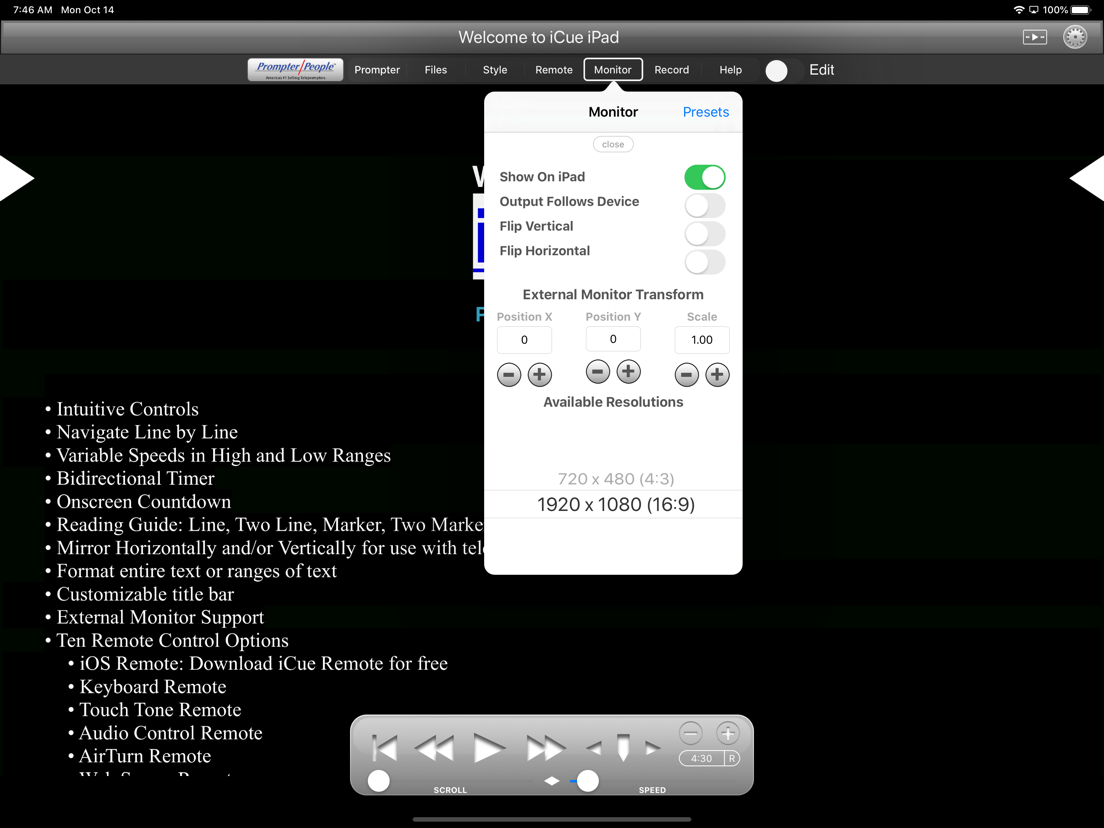Click the minus button above the timer
1104x828 pixels.
tap(691, 733)
